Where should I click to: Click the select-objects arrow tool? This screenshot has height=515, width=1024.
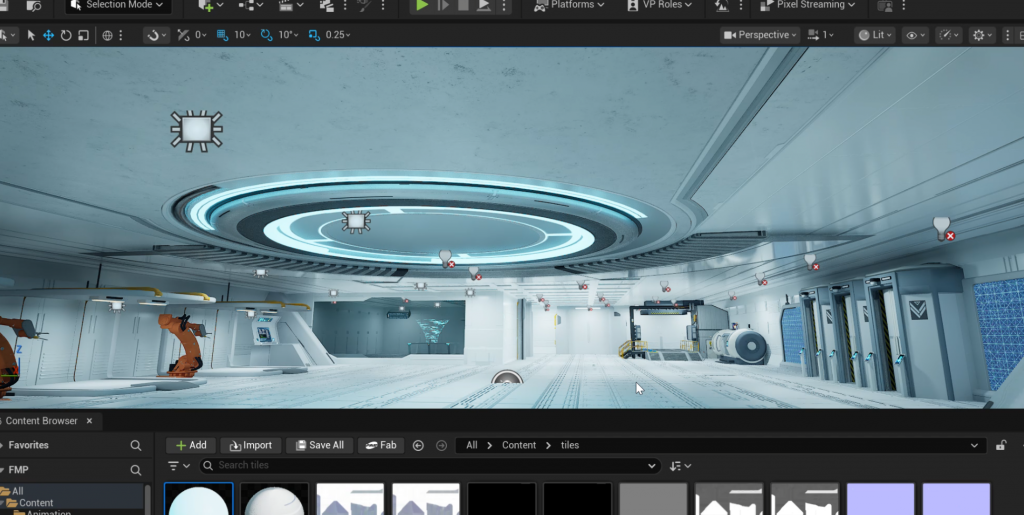point(31,35)
